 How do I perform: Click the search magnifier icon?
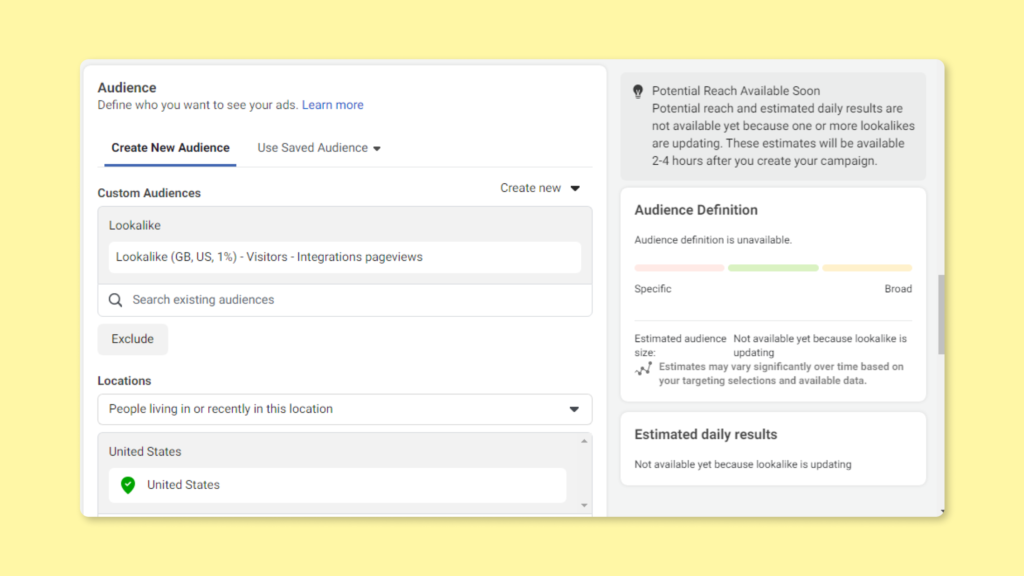(116, 300)
